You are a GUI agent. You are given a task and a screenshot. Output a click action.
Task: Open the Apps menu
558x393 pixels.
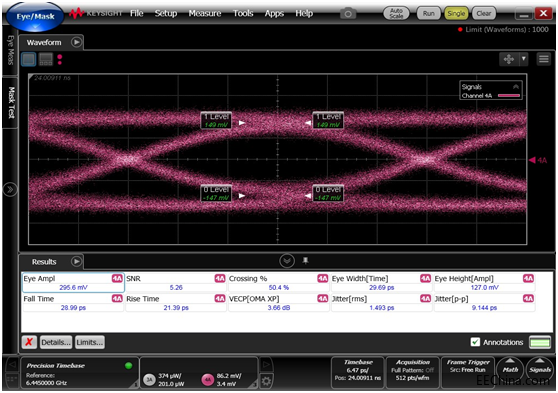point(274,14)
